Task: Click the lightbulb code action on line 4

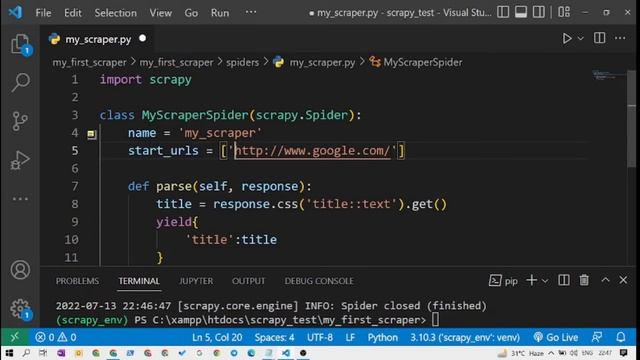Action: 91,134
